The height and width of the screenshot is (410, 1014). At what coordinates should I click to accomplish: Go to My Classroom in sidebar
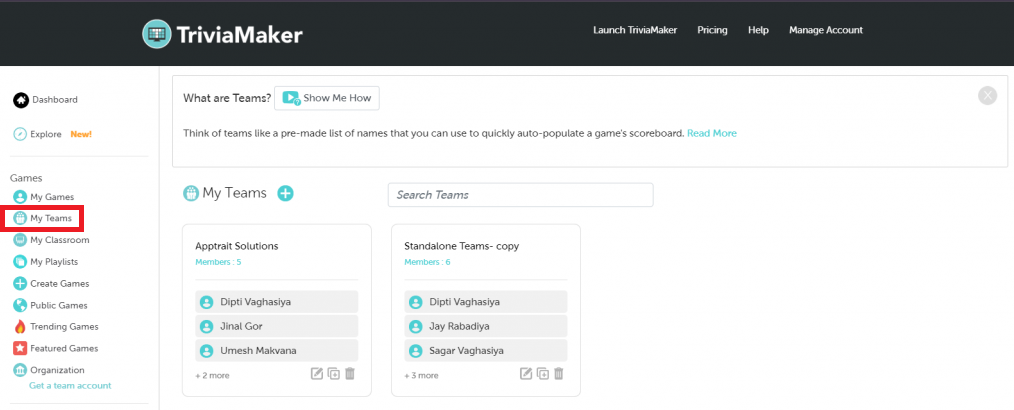[x=59, y=240]
